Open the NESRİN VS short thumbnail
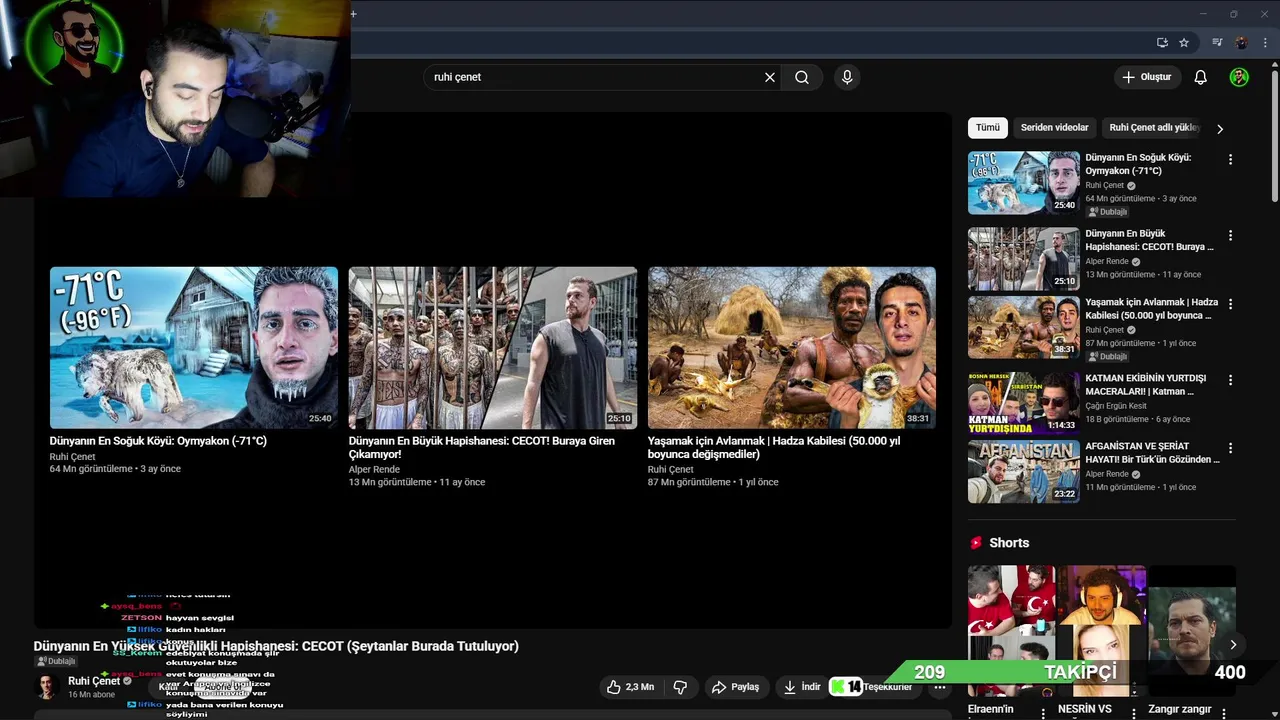 pyautogui.click(x=1102, y=631)
